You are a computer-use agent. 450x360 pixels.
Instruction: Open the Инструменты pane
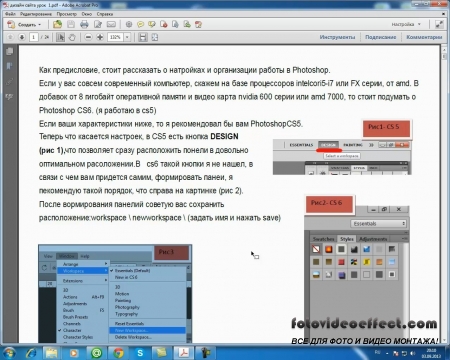click(337, 37)
